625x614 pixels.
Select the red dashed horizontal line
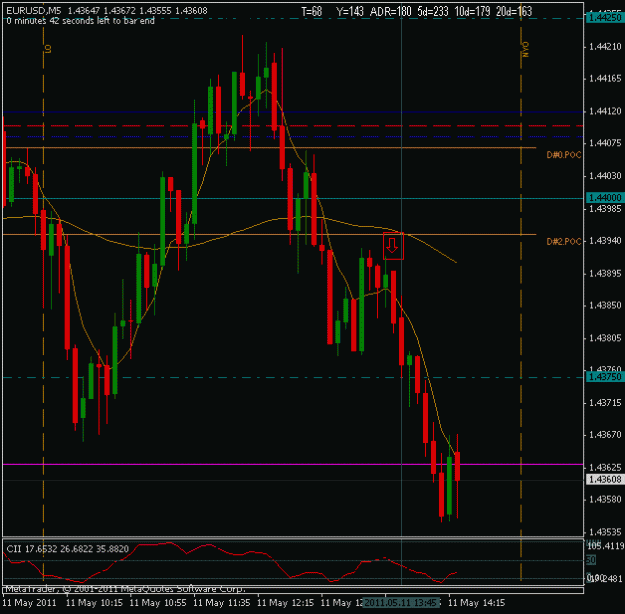coord(293,126)
